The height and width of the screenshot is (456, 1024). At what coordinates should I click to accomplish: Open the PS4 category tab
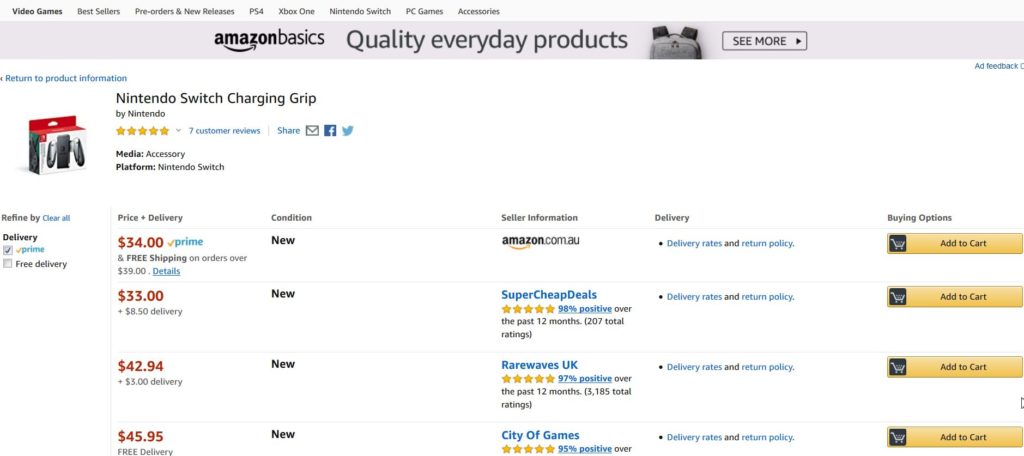(x=257, y=11)
